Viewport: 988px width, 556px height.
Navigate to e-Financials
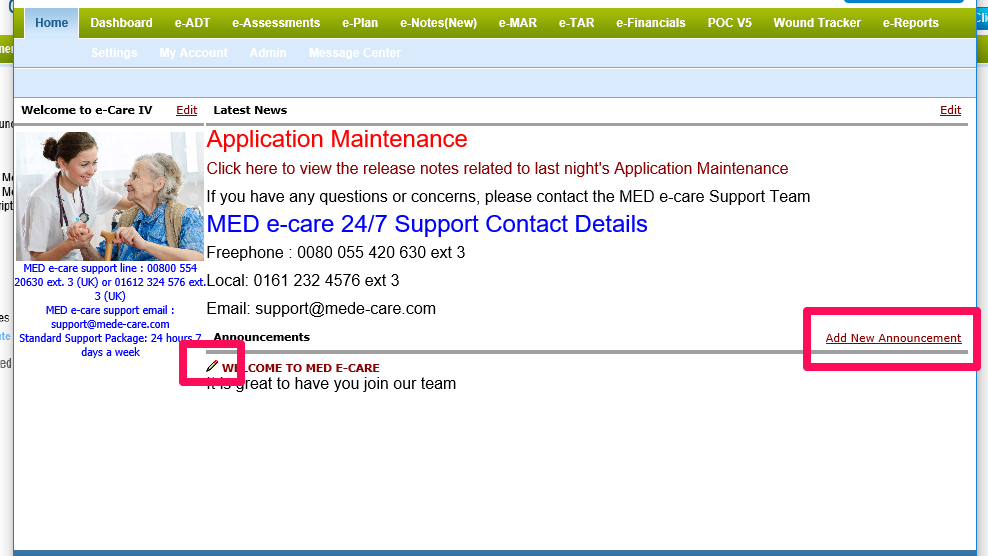tap(650, 23)
